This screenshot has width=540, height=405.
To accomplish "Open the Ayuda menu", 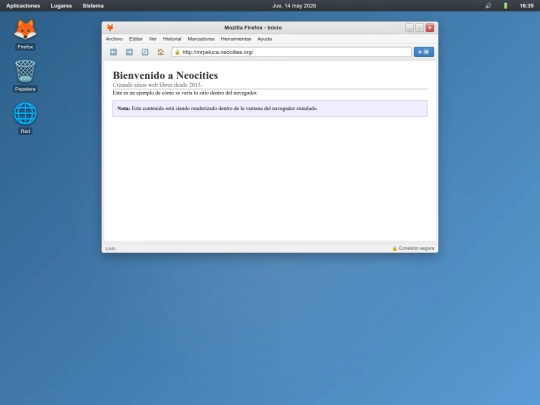I will (x=264, y=39).
